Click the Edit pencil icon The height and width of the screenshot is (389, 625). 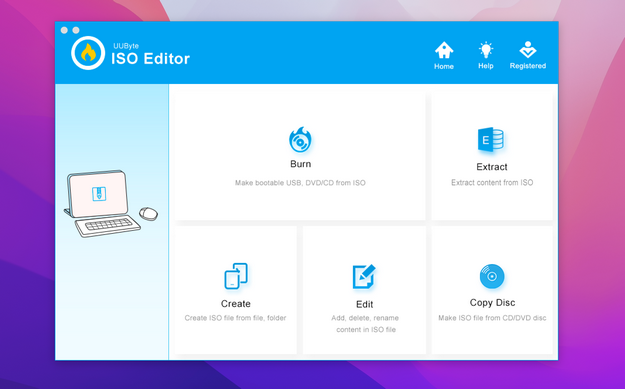[364, 276]
